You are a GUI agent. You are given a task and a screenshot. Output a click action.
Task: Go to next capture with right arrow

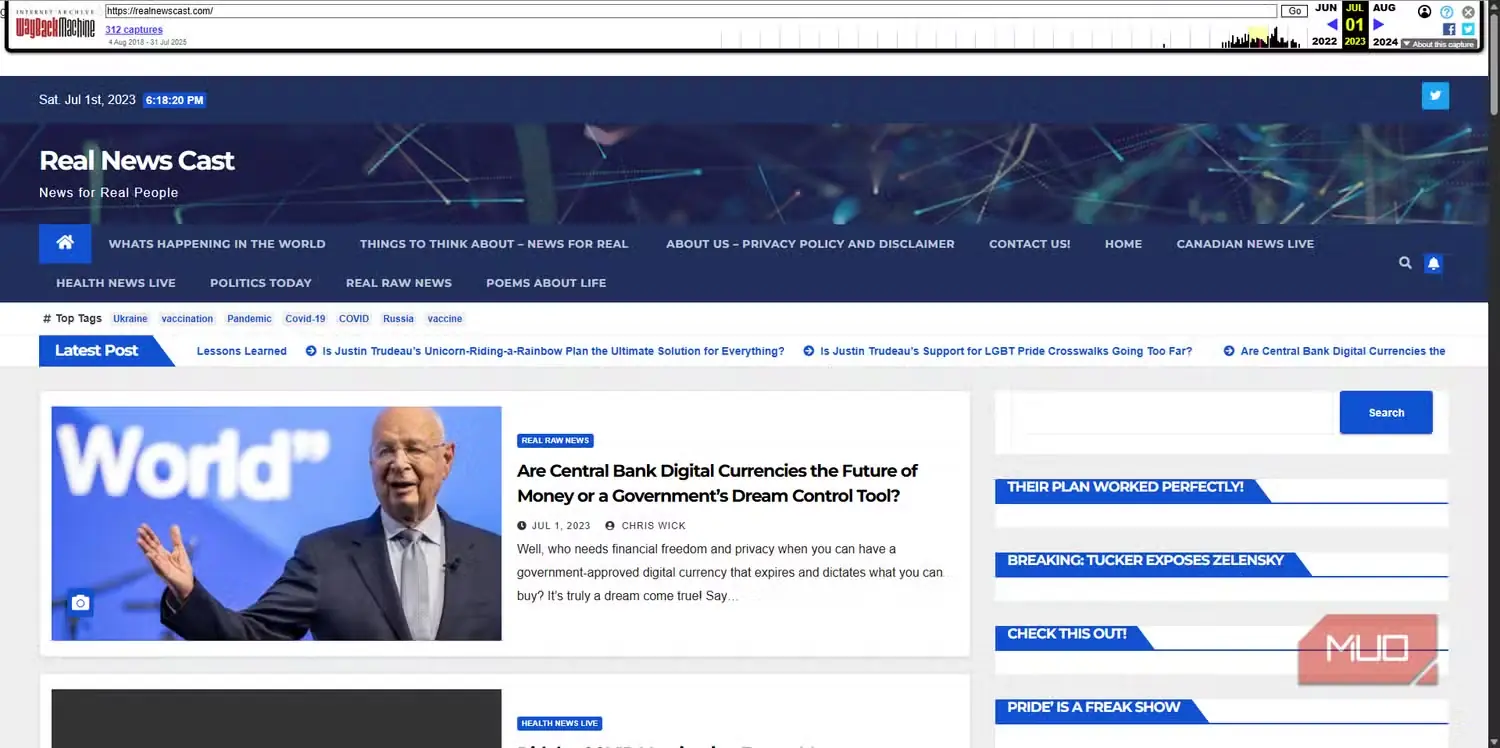coord(1379,24)
